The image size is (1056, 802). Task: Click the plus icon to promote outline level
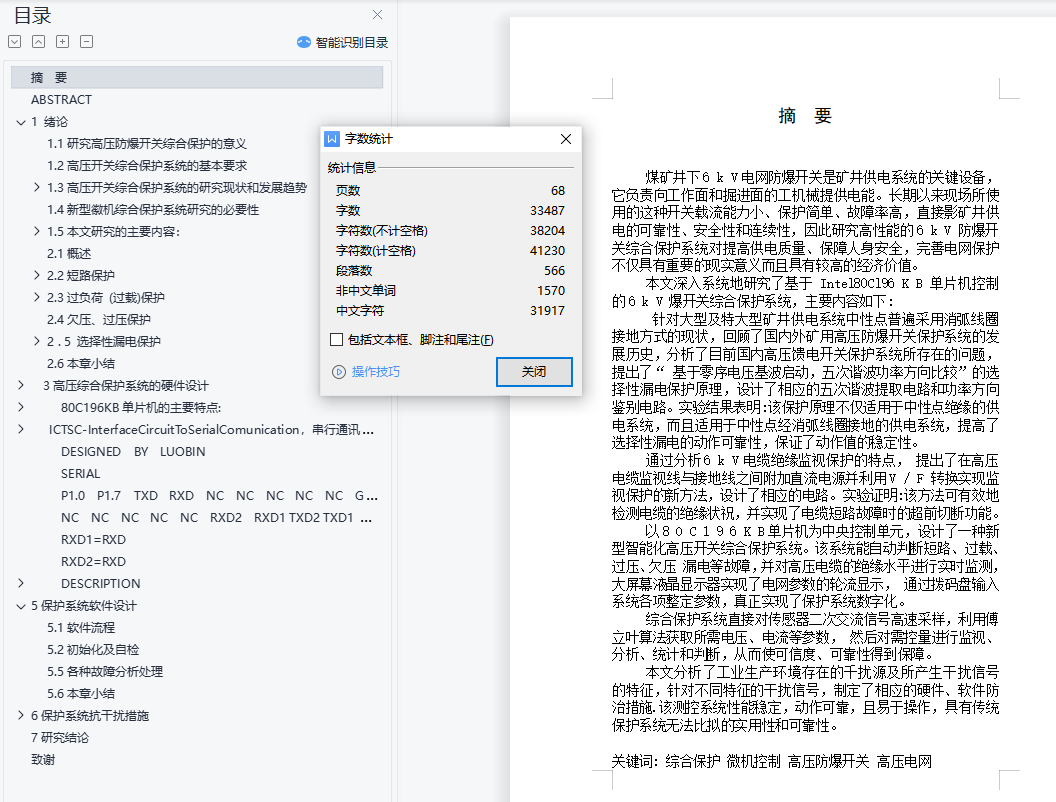63,42
